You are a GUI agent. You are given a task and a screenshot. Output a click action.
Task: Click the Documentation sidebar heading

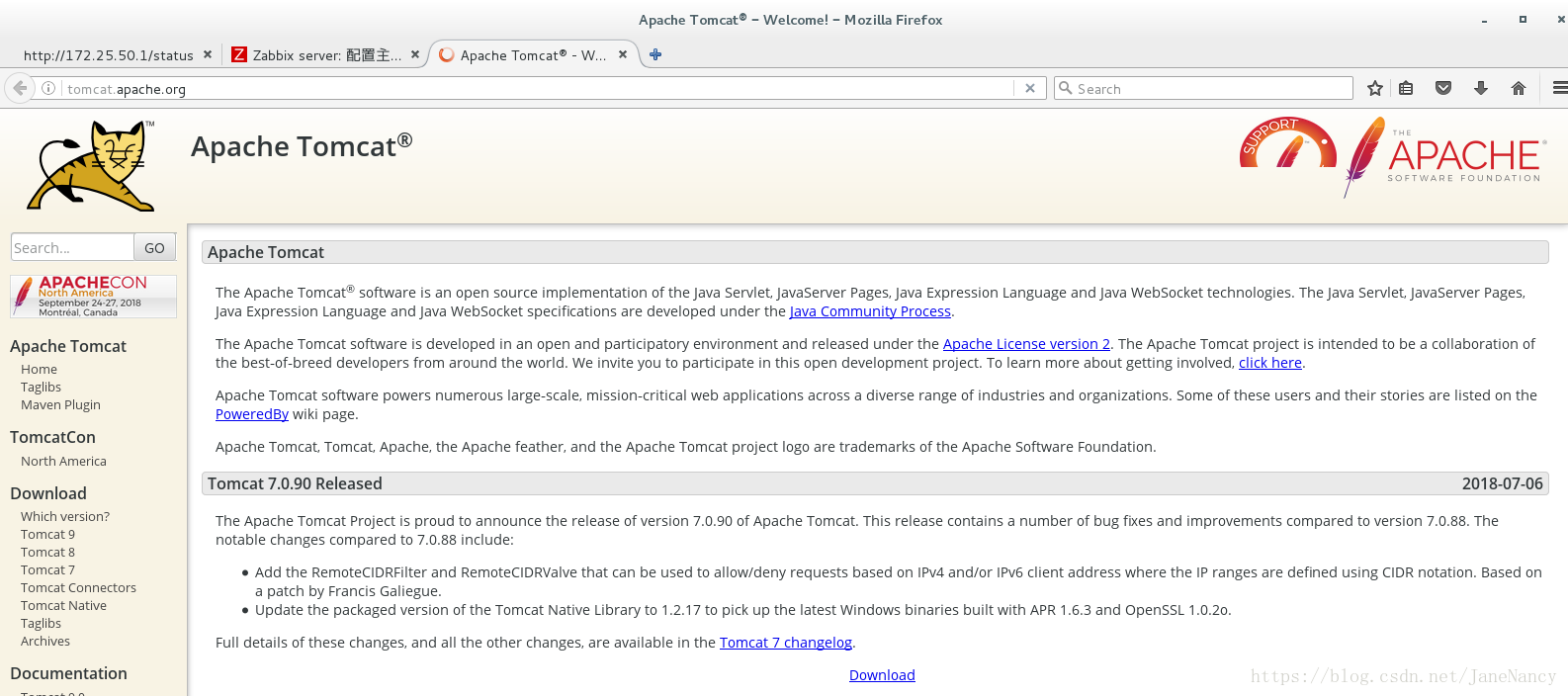coord(68,673)
